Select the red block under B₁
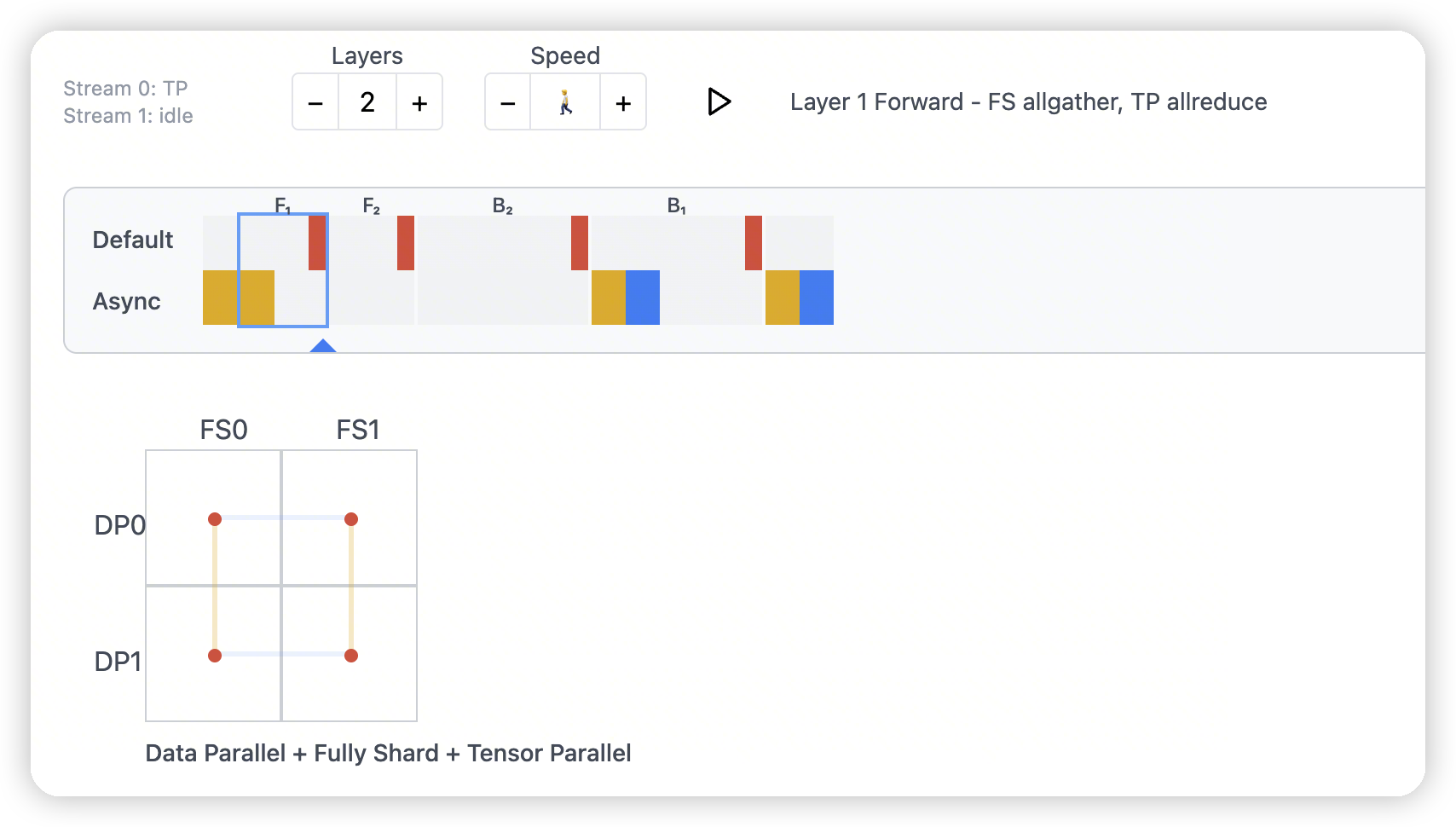The width and height of the screenshot is (1456, 827). pos(754,243)
